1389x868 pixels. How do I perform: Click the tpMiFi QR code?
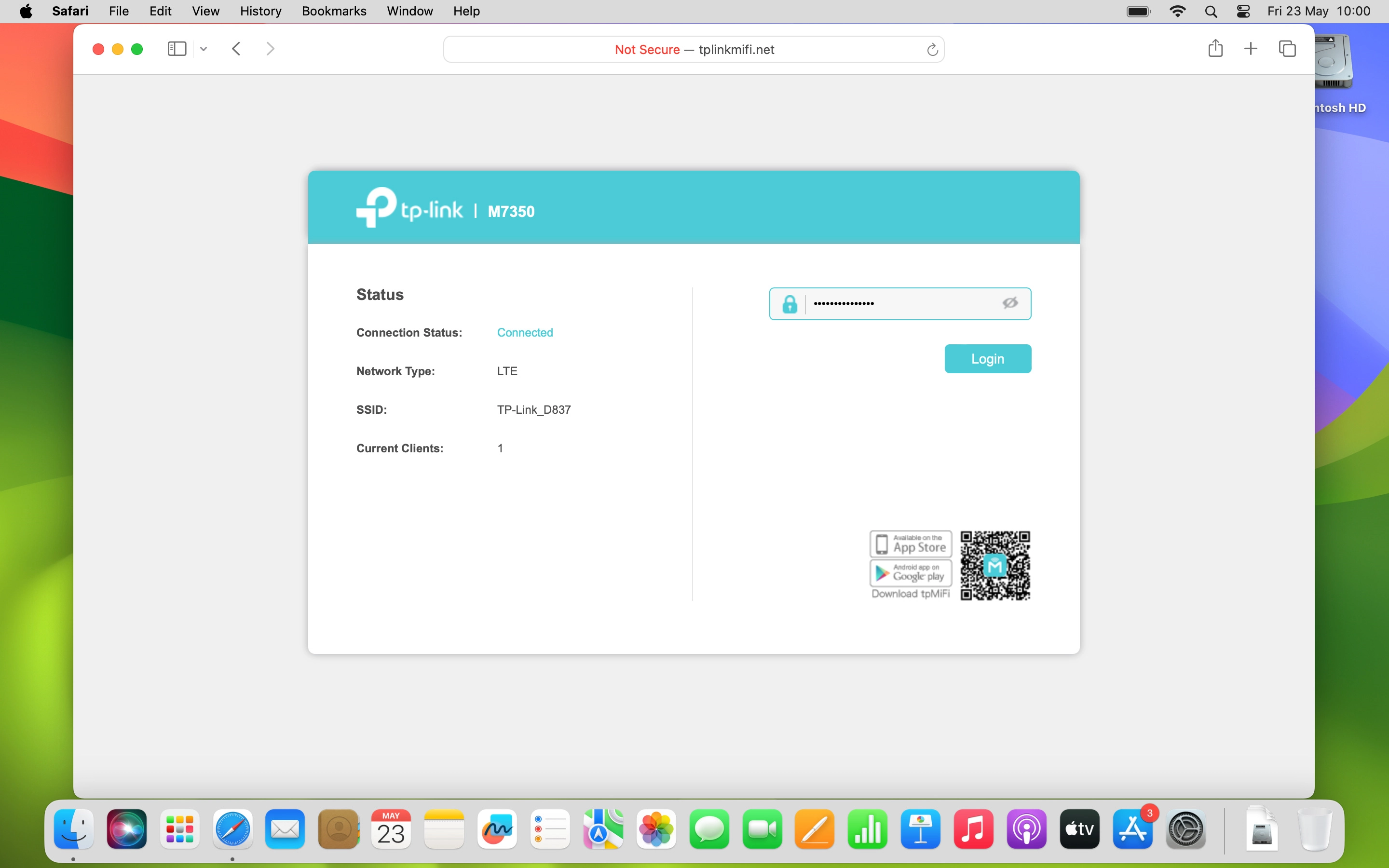995,566
